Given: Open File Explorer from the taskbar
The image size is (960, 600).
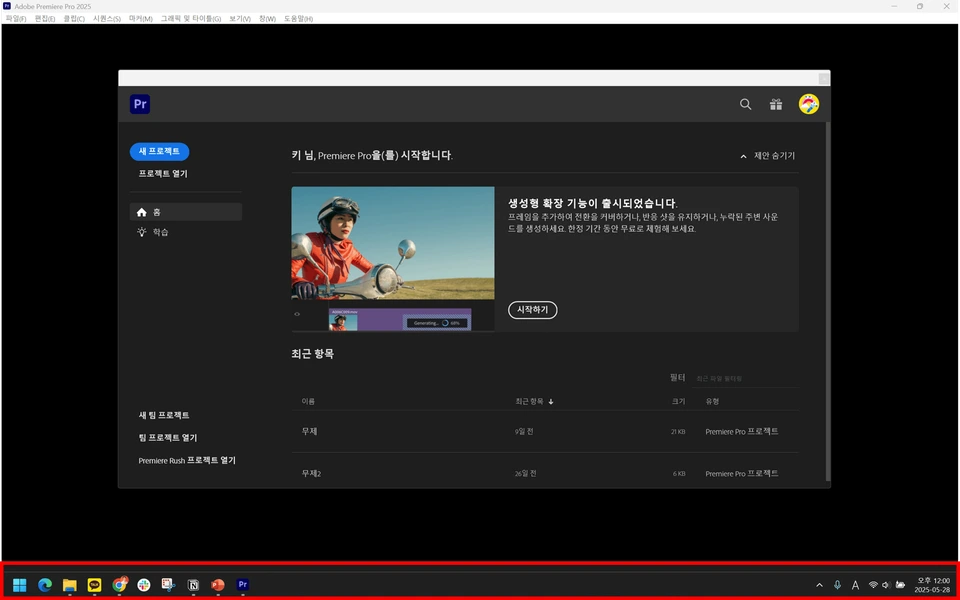Looking at the screenshot, I should tap(69, 585).
